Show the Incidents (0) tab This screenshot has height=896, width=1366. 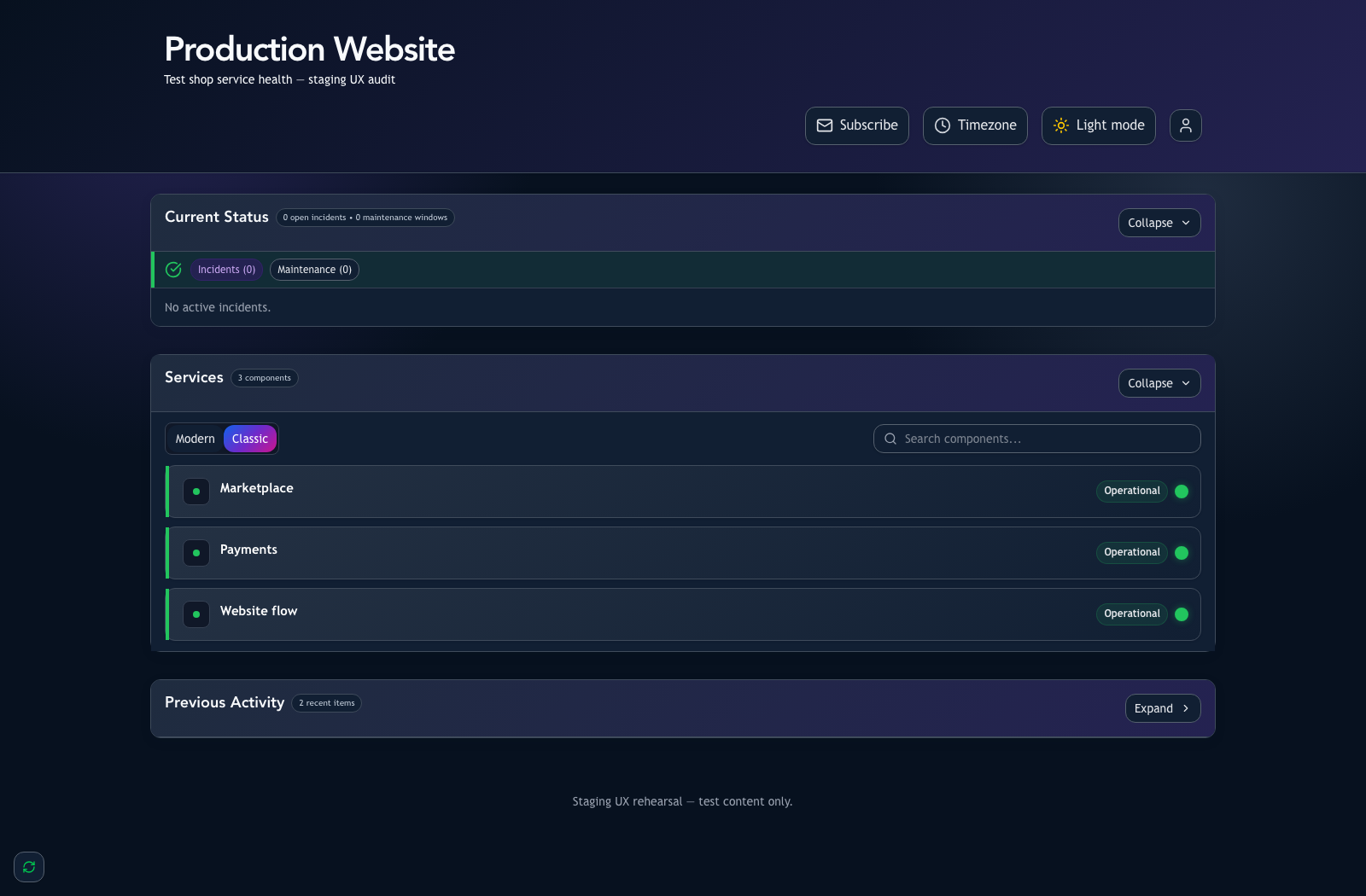[x=226, y=270]
